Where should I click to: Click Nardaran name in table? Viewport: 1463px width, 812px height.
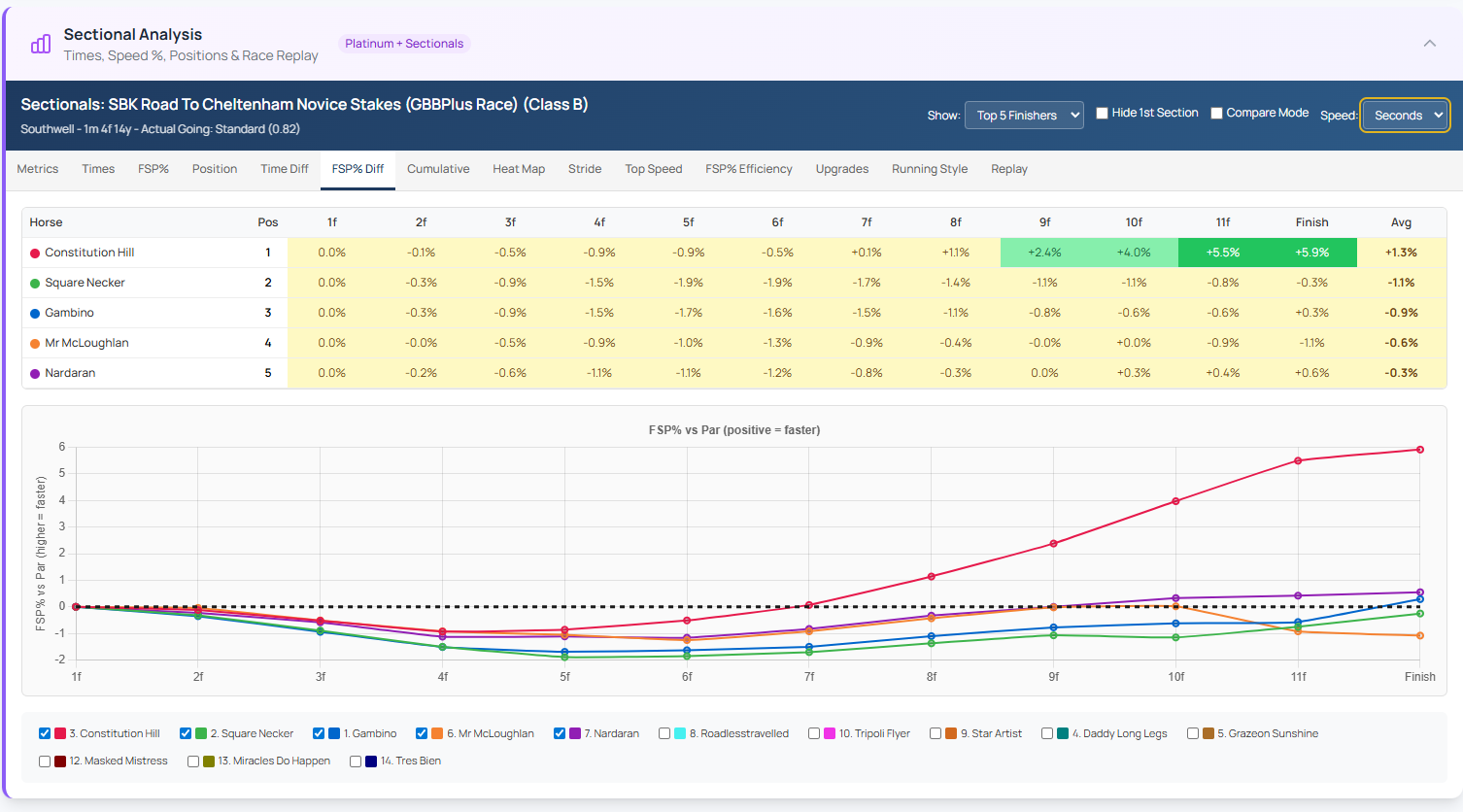point(70,373)
